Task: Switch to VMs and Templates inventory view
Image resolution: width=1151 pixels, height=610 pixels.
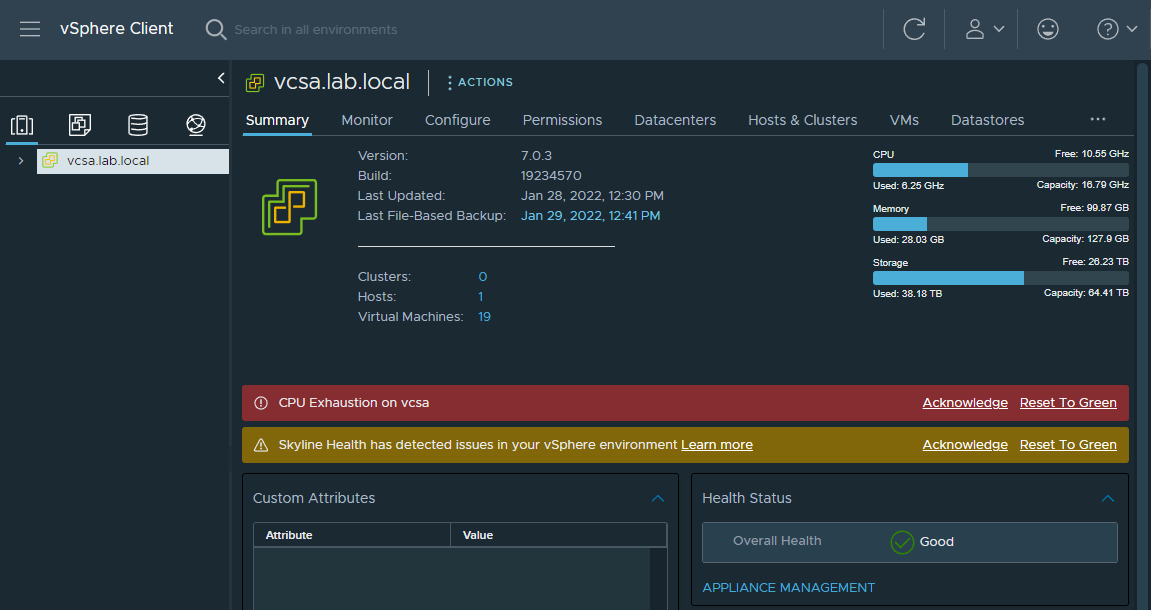Action: point(80,126)
